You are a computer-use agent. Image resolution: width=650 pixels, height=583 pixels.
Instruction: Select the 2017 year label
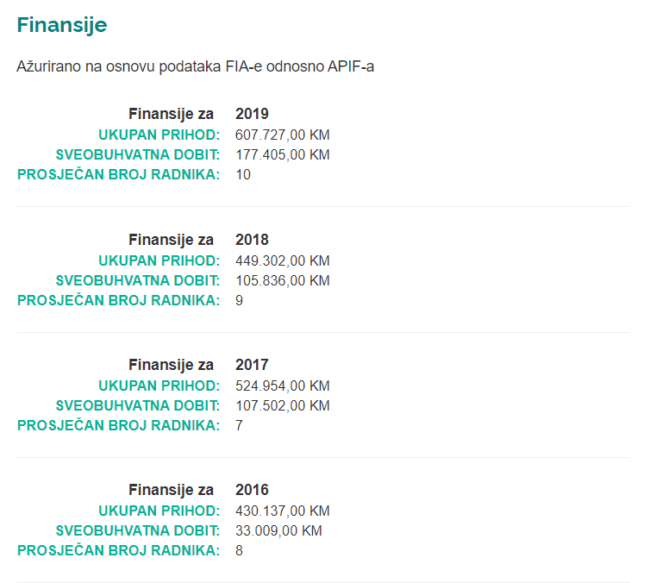click(x=252, y=365)
